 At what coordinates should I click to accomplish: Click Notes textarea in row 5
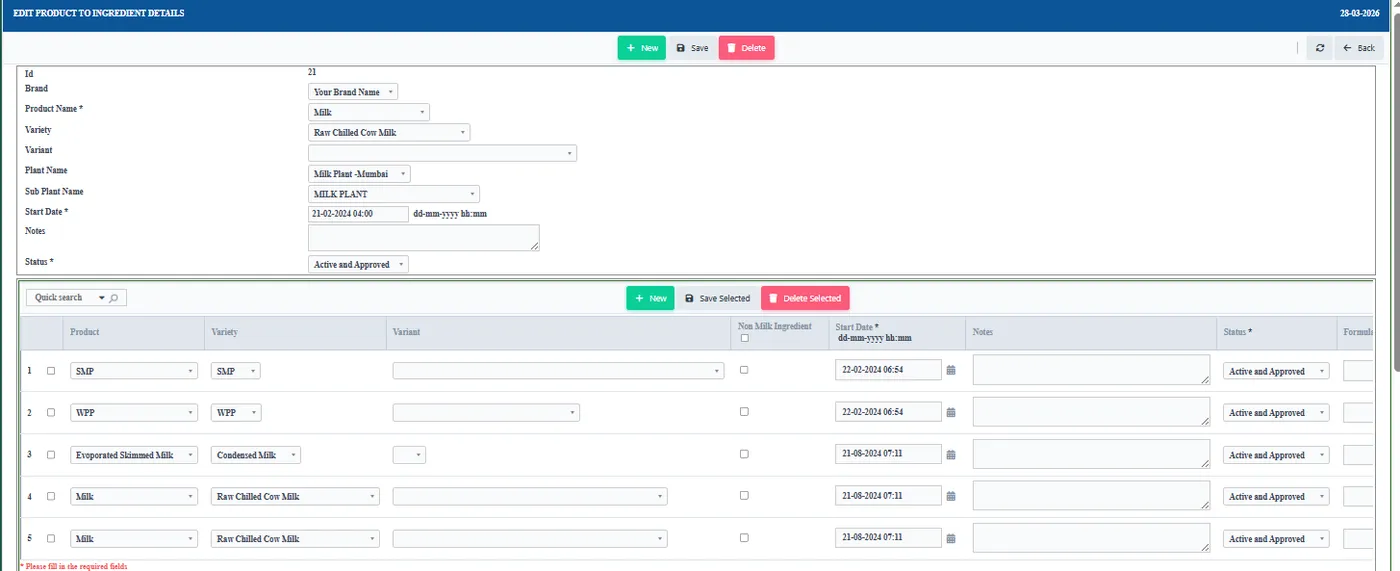[1091, 538]
